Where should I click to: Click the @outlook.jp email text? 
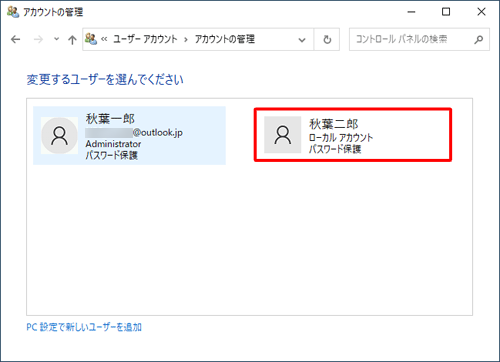click(x=158, y=133)
